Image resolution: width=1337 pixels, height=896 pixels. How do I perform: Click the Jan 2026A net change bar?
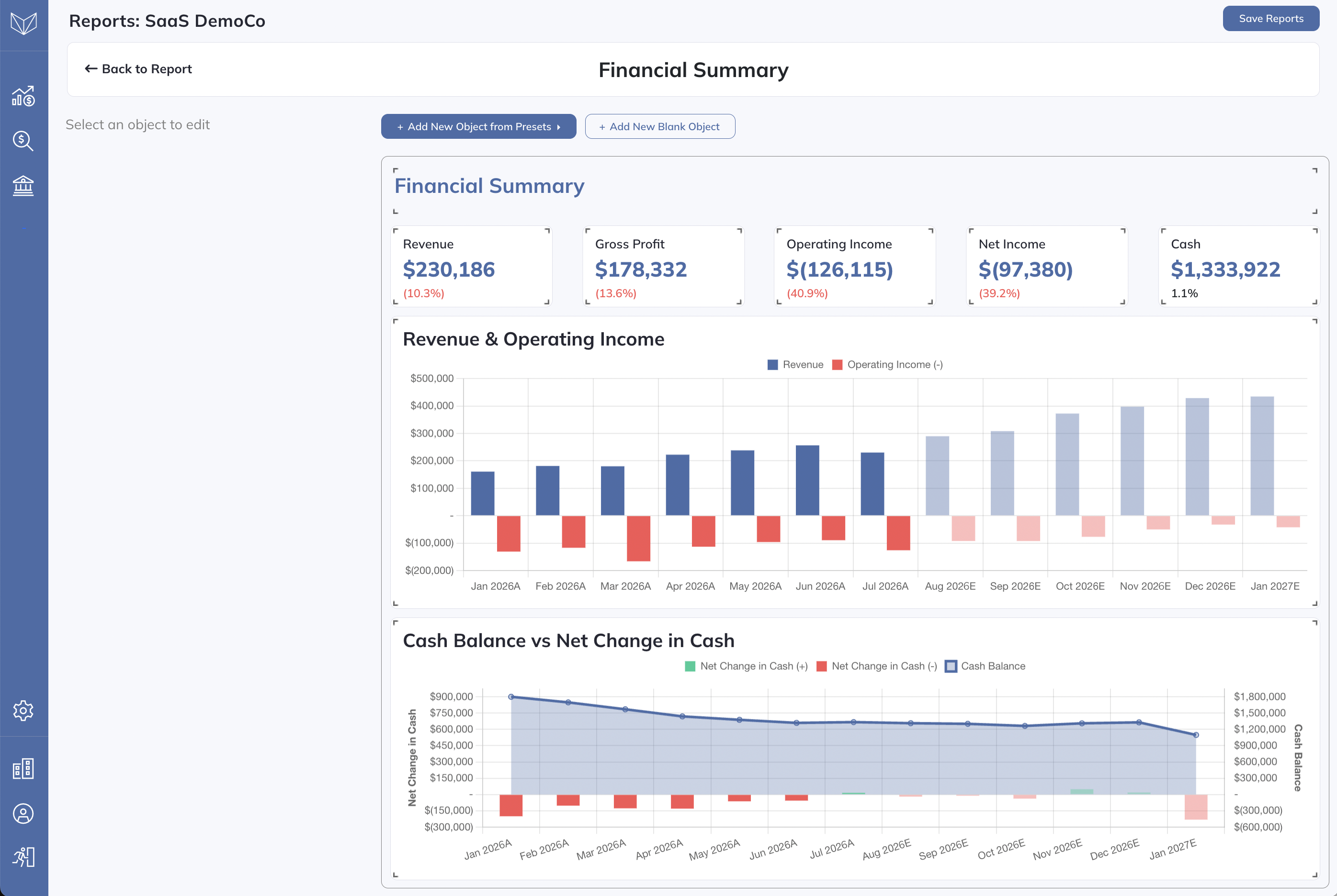511,805
